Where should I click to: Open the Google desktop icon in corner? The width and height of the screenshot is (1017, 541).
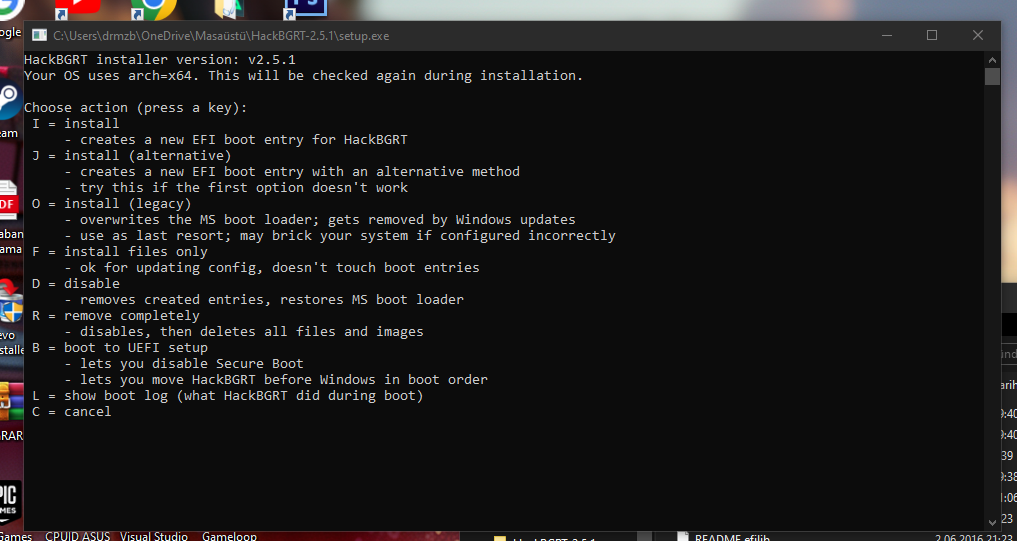click(x=11, y=9)
